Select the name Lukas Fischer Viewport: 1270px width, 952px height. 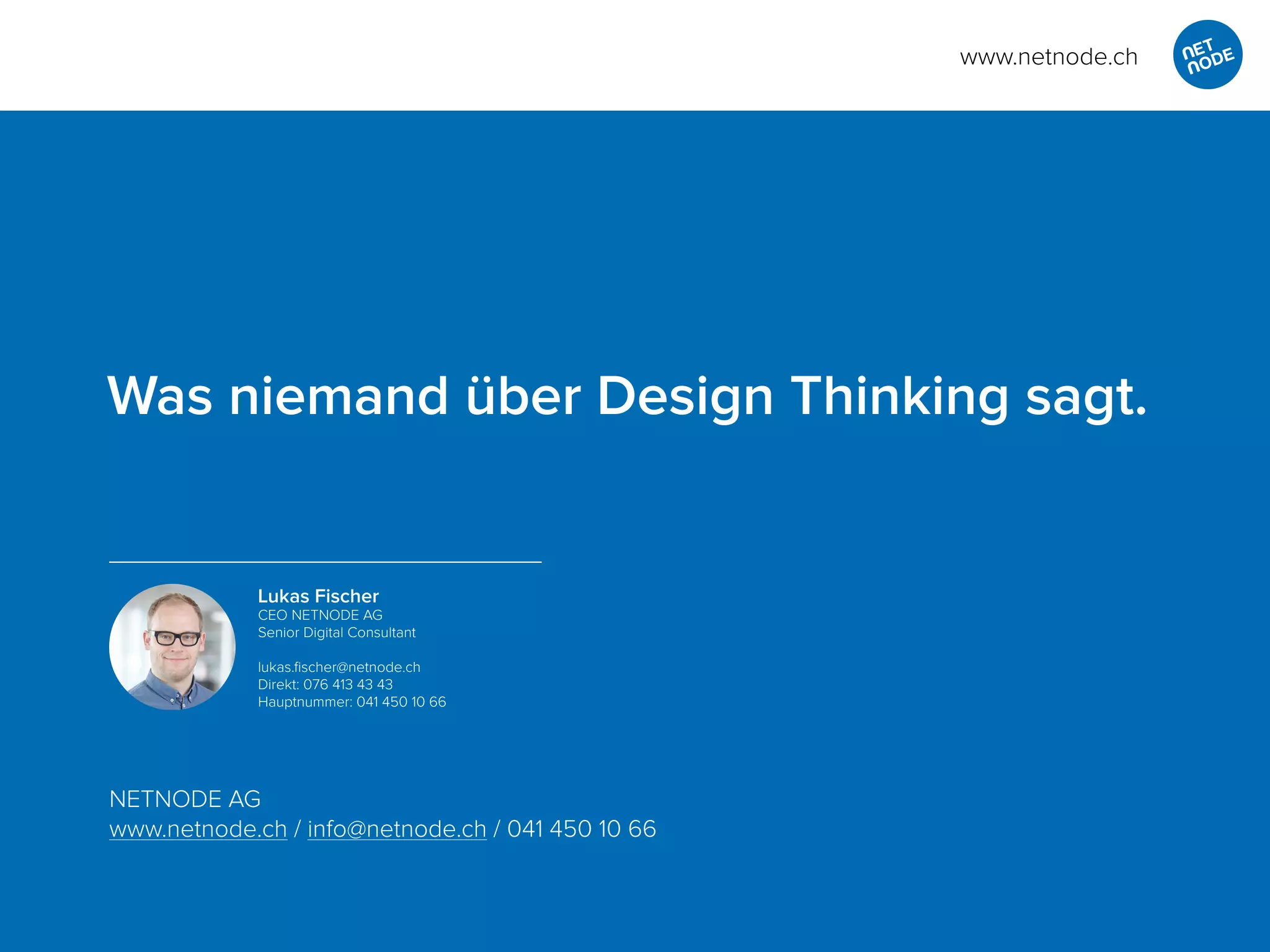(318, 596)
